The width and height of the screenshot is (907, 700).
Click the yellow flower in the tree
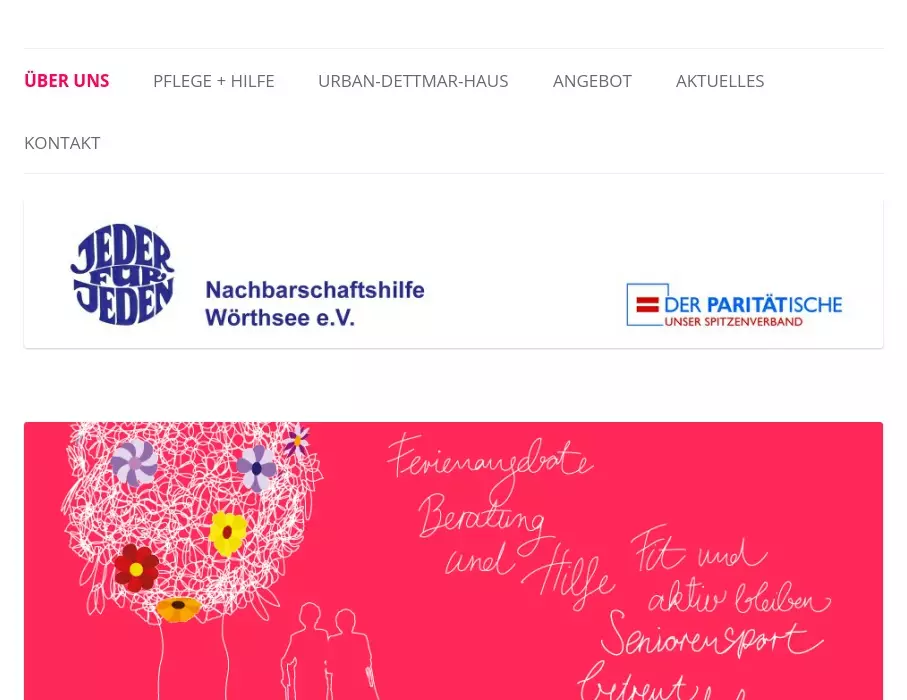coord(227,533)
